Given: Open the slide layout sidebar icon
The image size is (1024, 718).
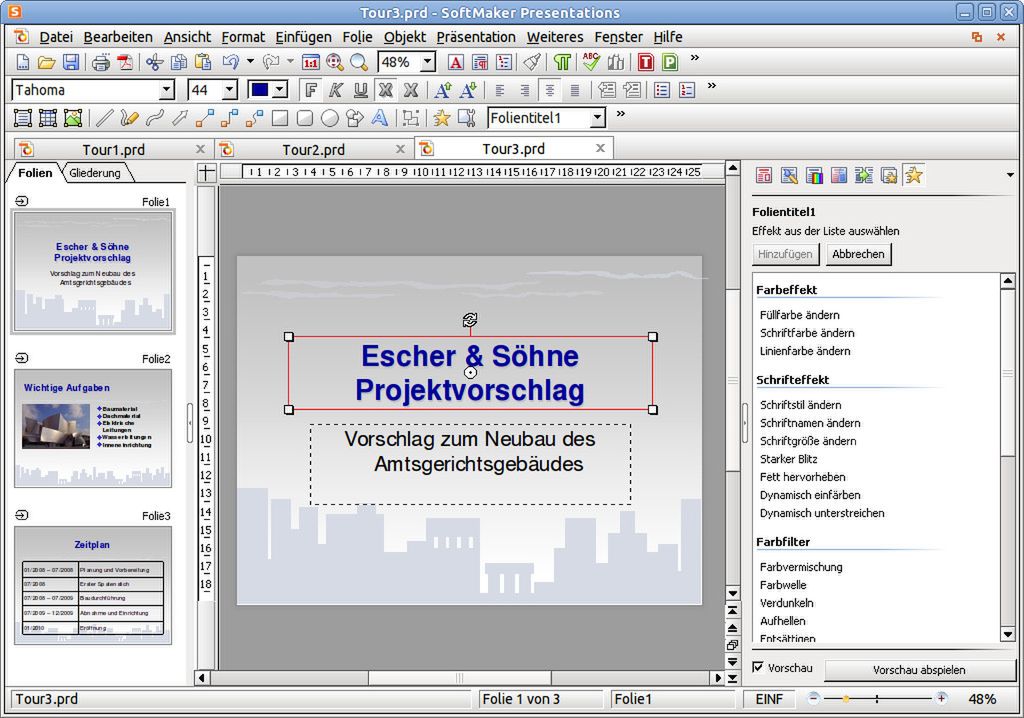Looking at the screenshot, I should [764, 175].
